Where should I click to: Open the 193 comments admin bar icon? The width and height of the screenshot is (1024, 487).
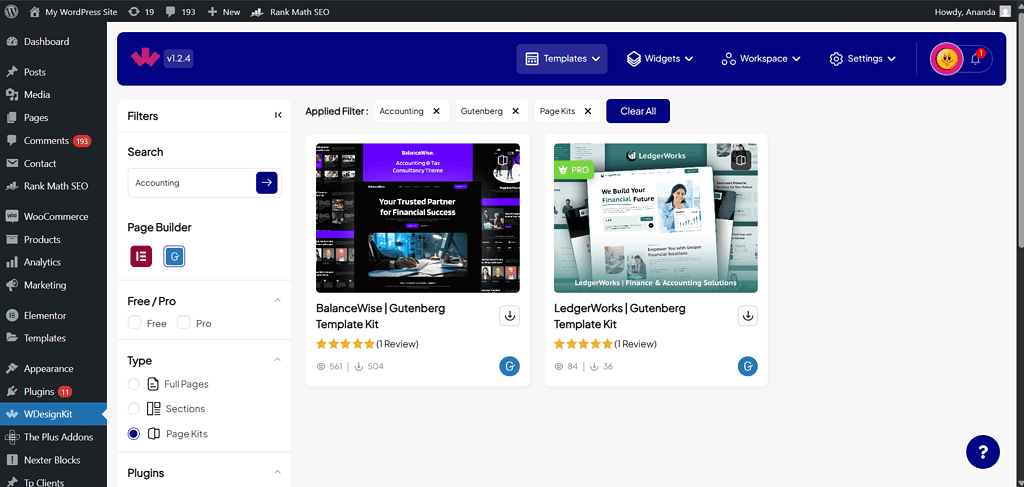coord(180,12)
